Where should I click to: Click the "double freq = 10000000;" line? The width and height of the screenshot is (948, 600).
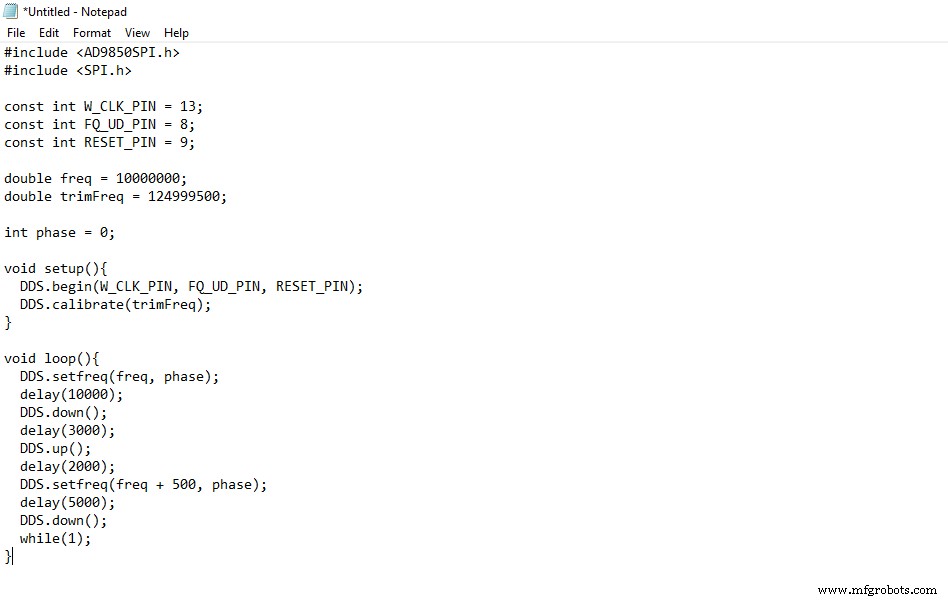click(x=96, y=178)
